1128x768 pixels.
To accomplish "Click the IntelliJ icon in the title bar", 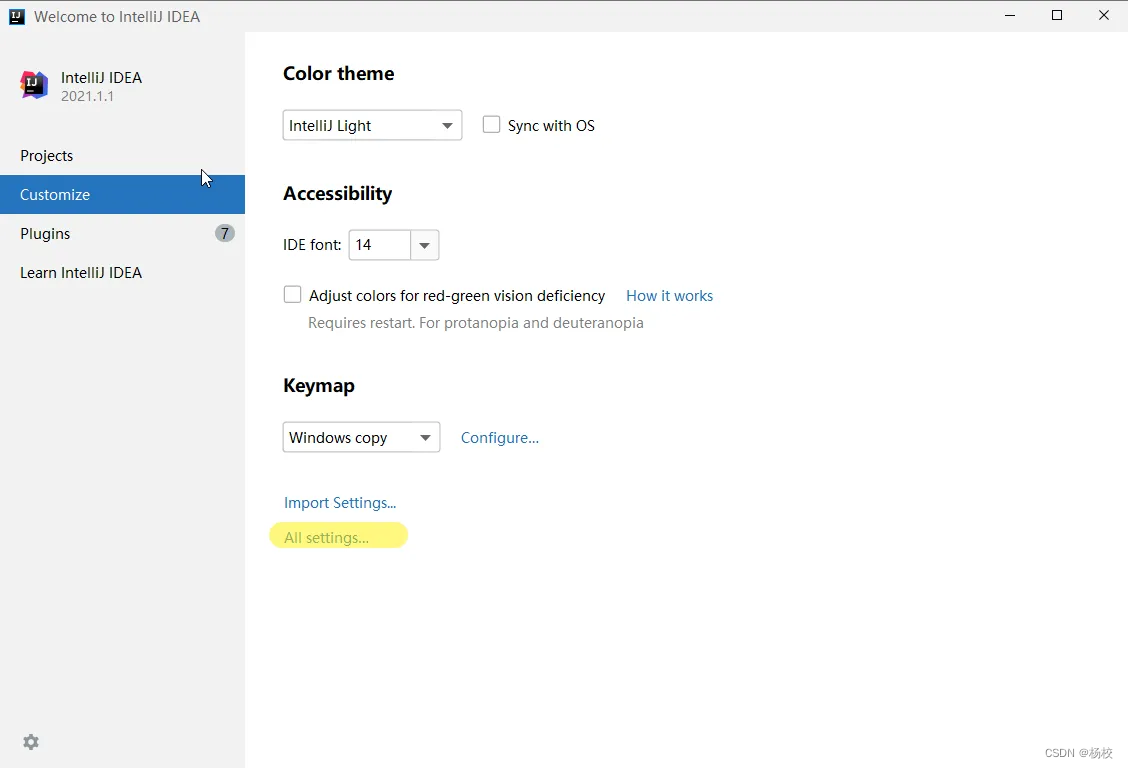I will coord(17,17).
